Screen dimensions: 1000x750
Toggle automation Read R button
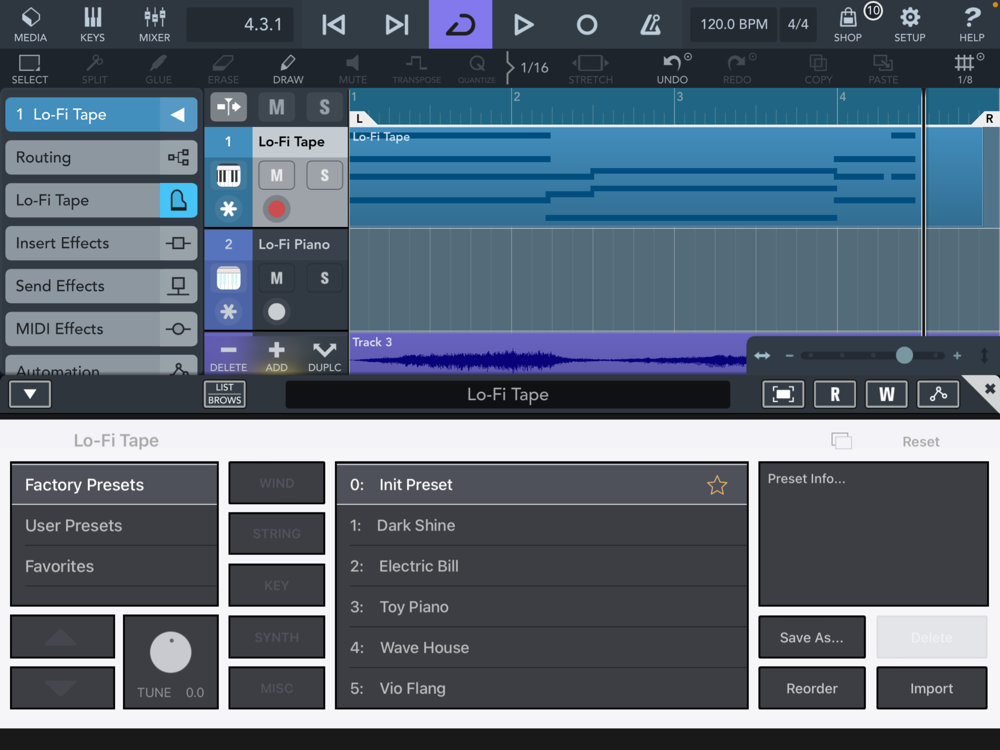[835, 394]
